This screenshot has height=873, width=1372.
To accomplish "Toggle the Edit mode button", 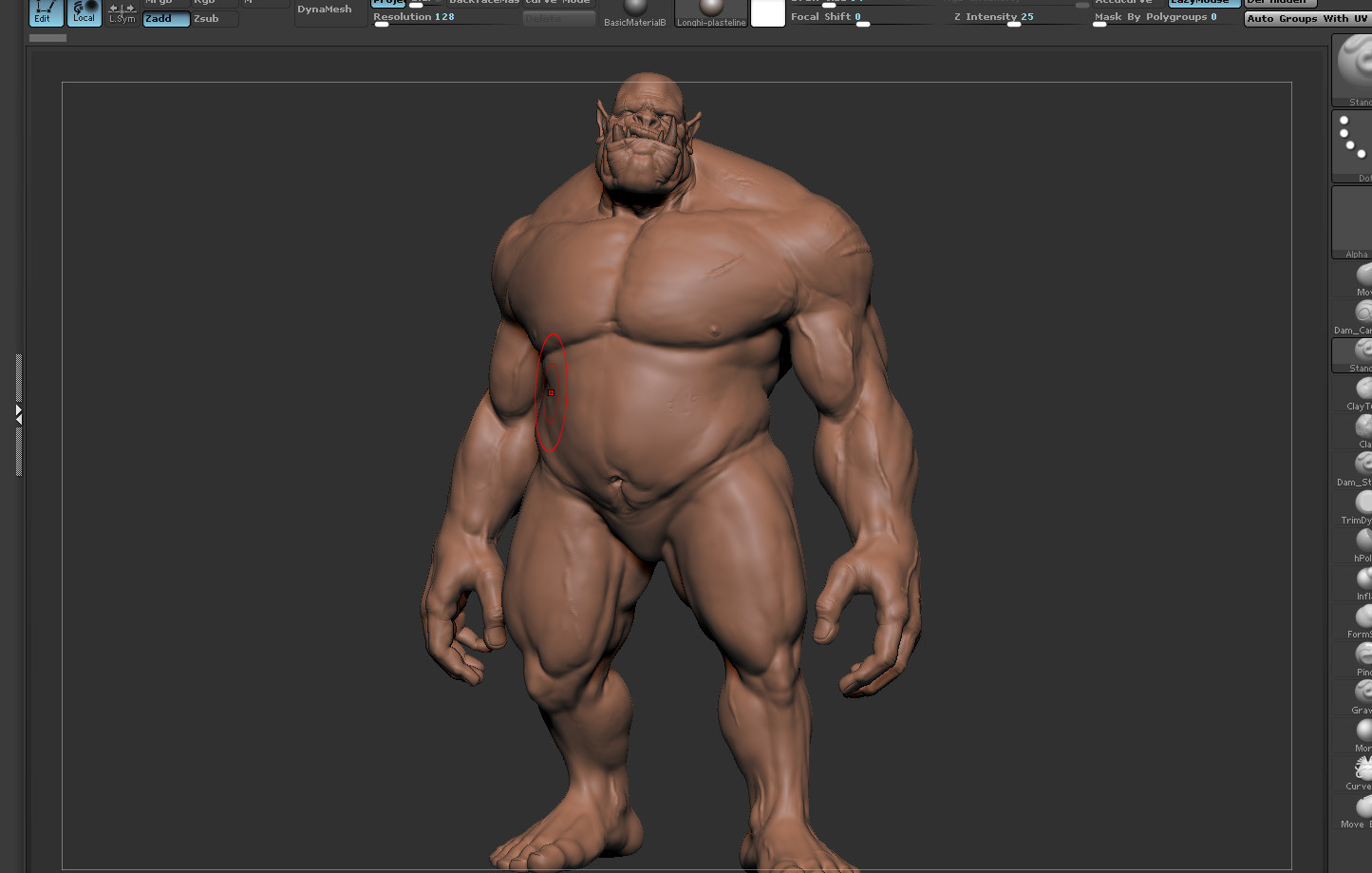I will tap(46, 12).
